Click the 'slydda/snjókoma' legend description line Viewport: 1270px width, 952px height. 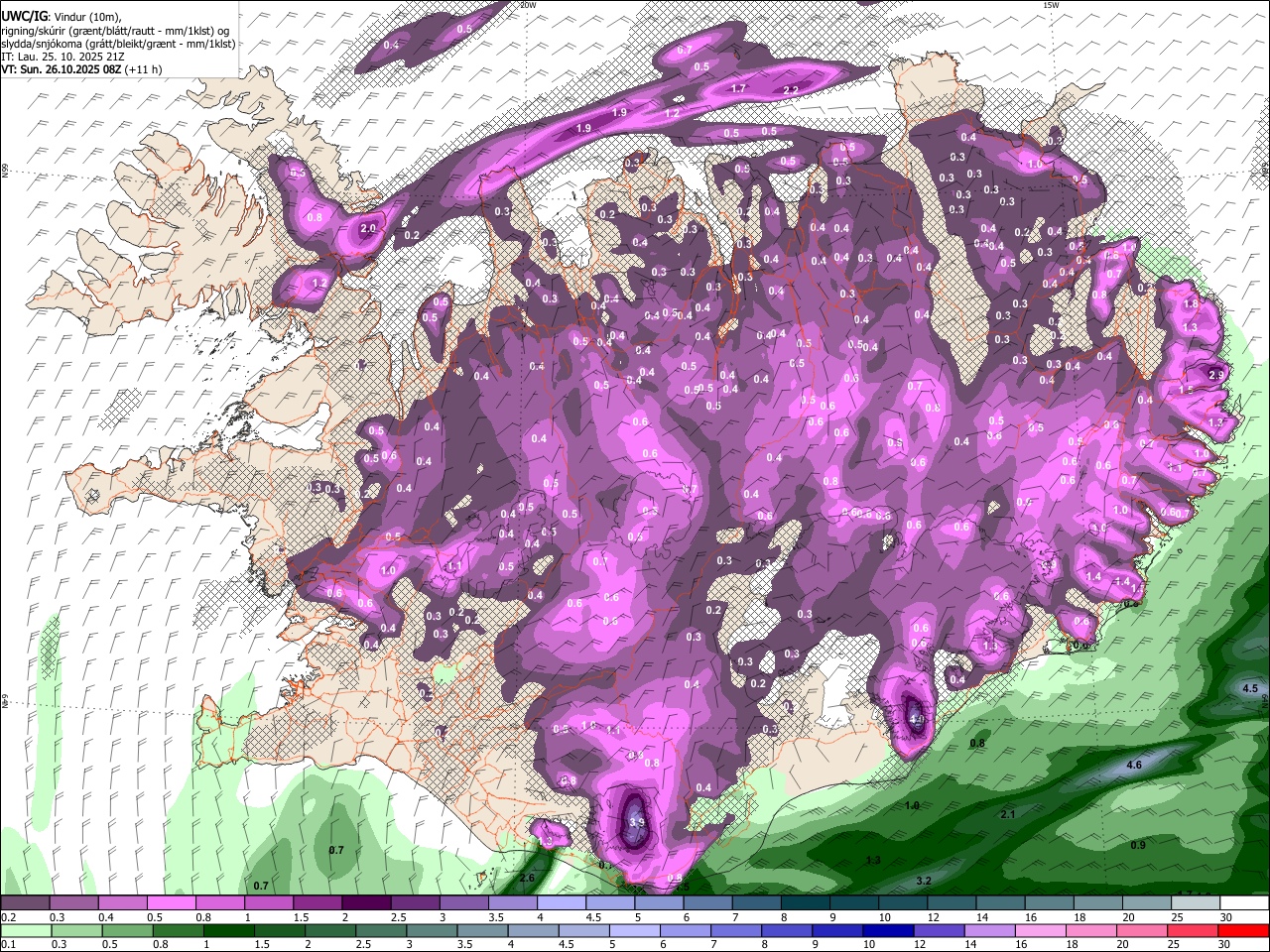coord(118,45)
